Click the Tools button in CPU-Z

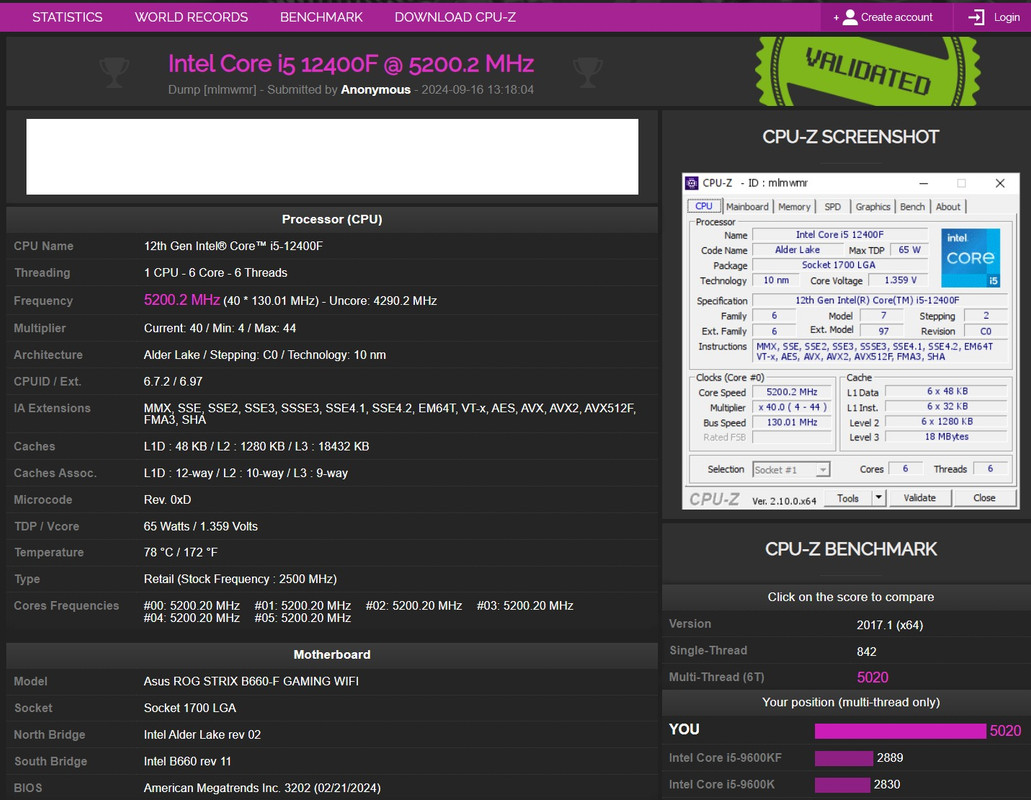(x=848, y=498)
